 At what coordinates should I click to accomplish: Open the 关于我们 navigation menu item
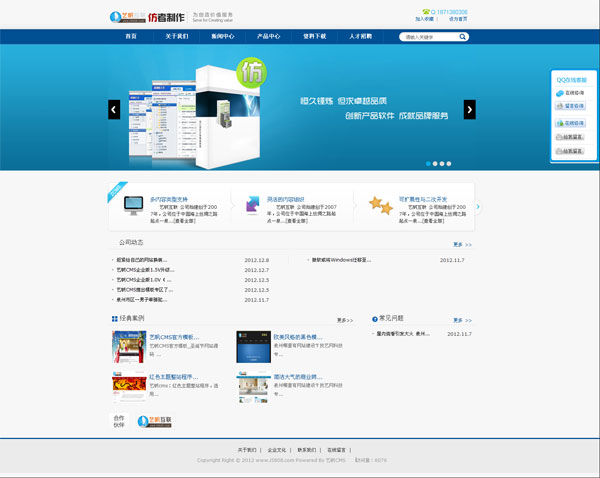pos(175,36)
